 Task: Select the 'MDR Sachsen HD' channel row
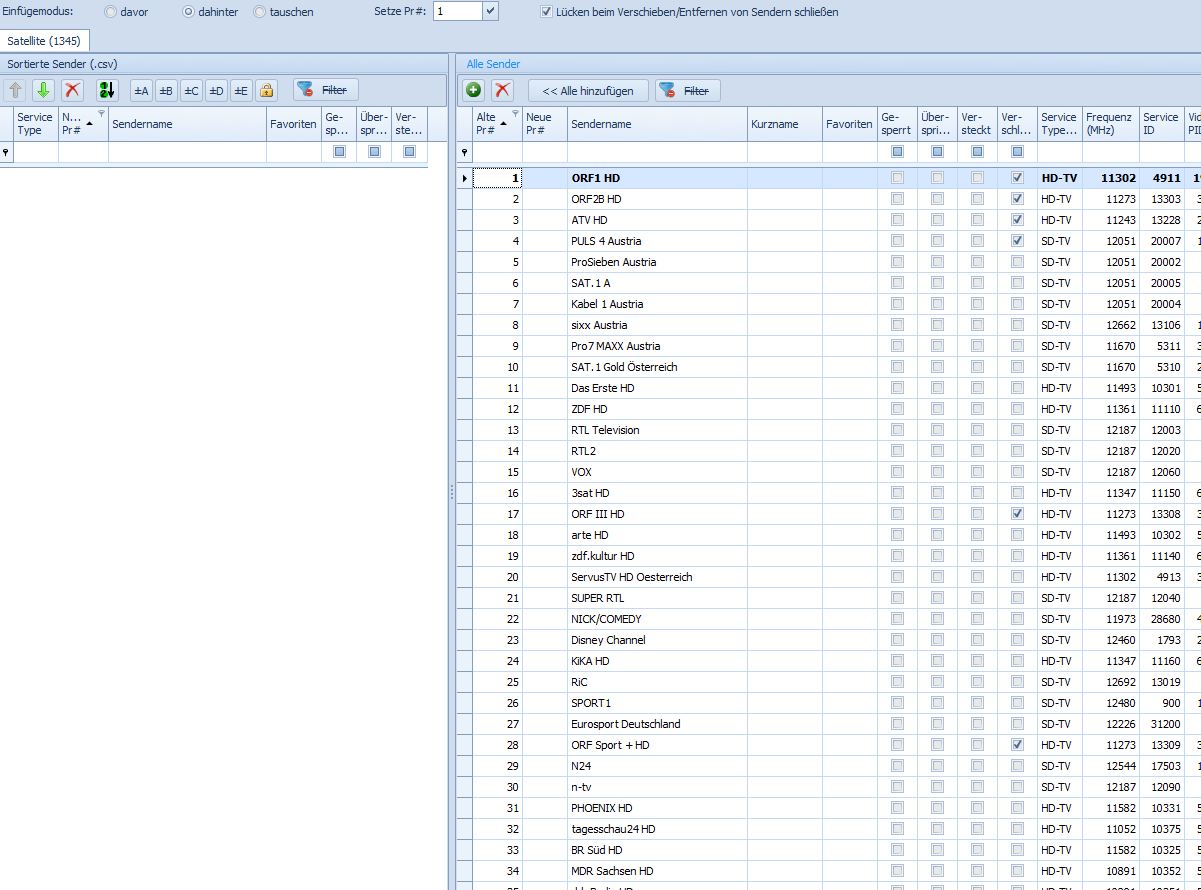click(828, 871)
